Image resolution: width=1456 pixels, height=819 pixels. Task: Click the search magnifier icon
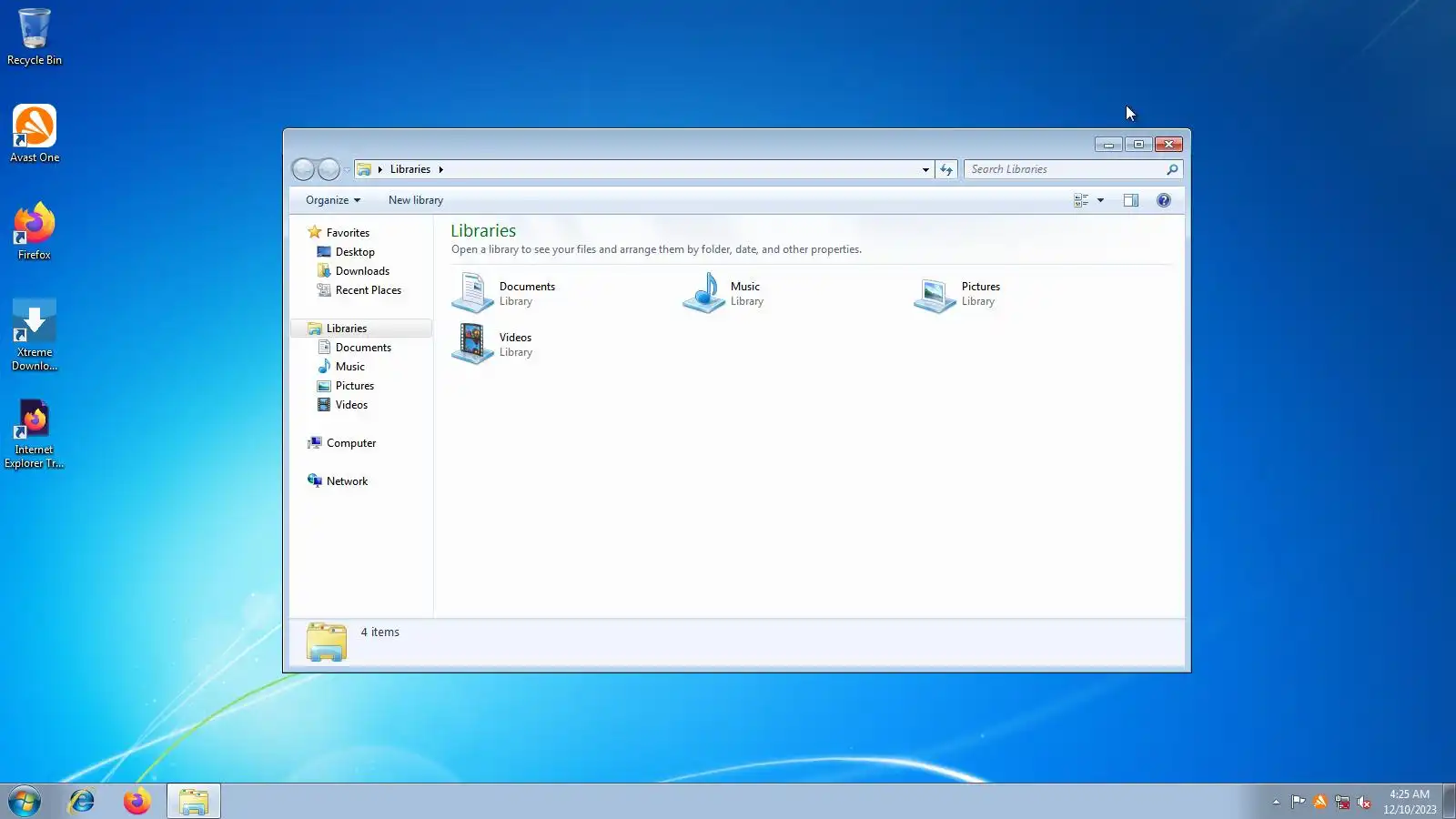click(x=1172, y=169)
